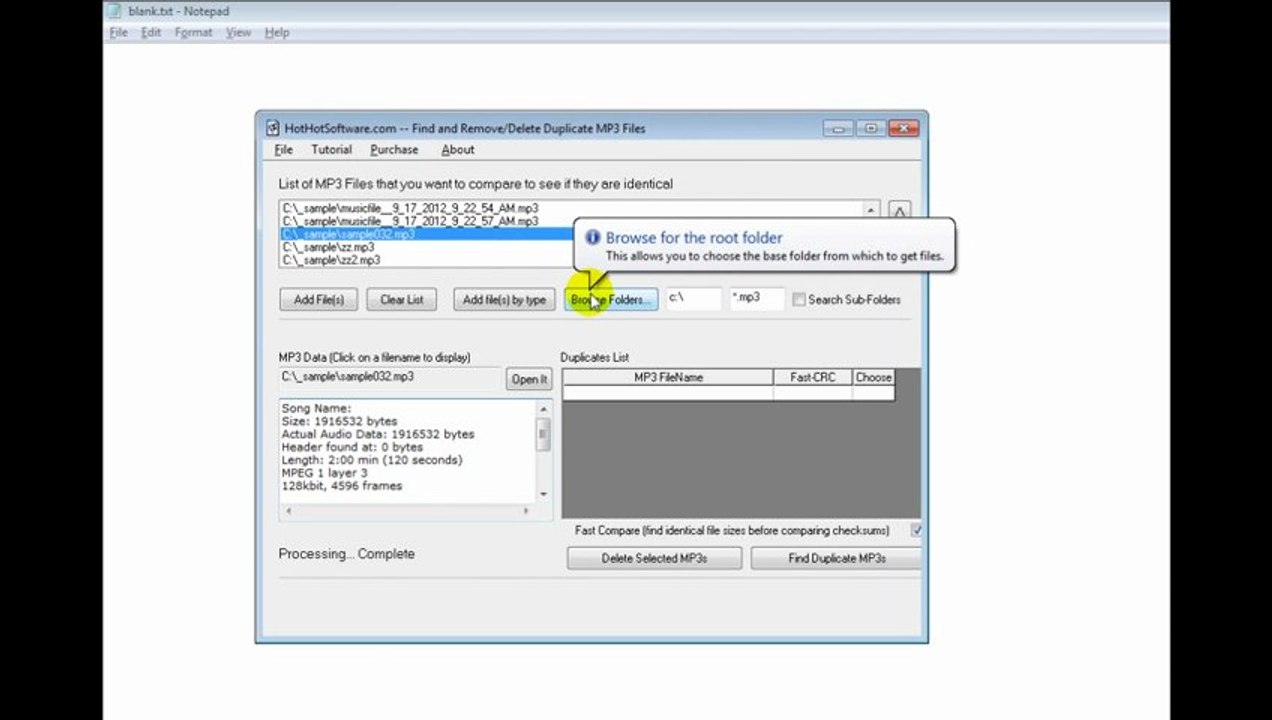Open Notepad's Edit menu
This screenshot has height=720, width=1272.
tap(151, 32)
